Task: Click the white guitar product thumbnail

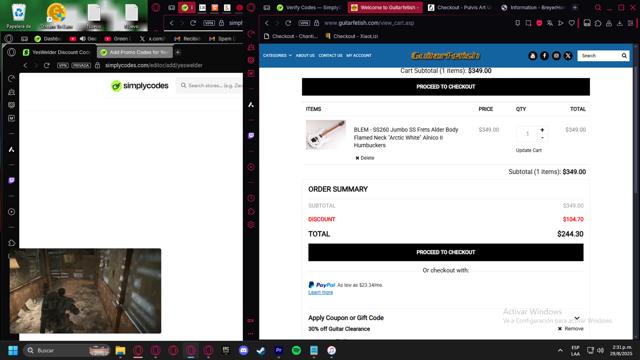Action: point(326,135)
